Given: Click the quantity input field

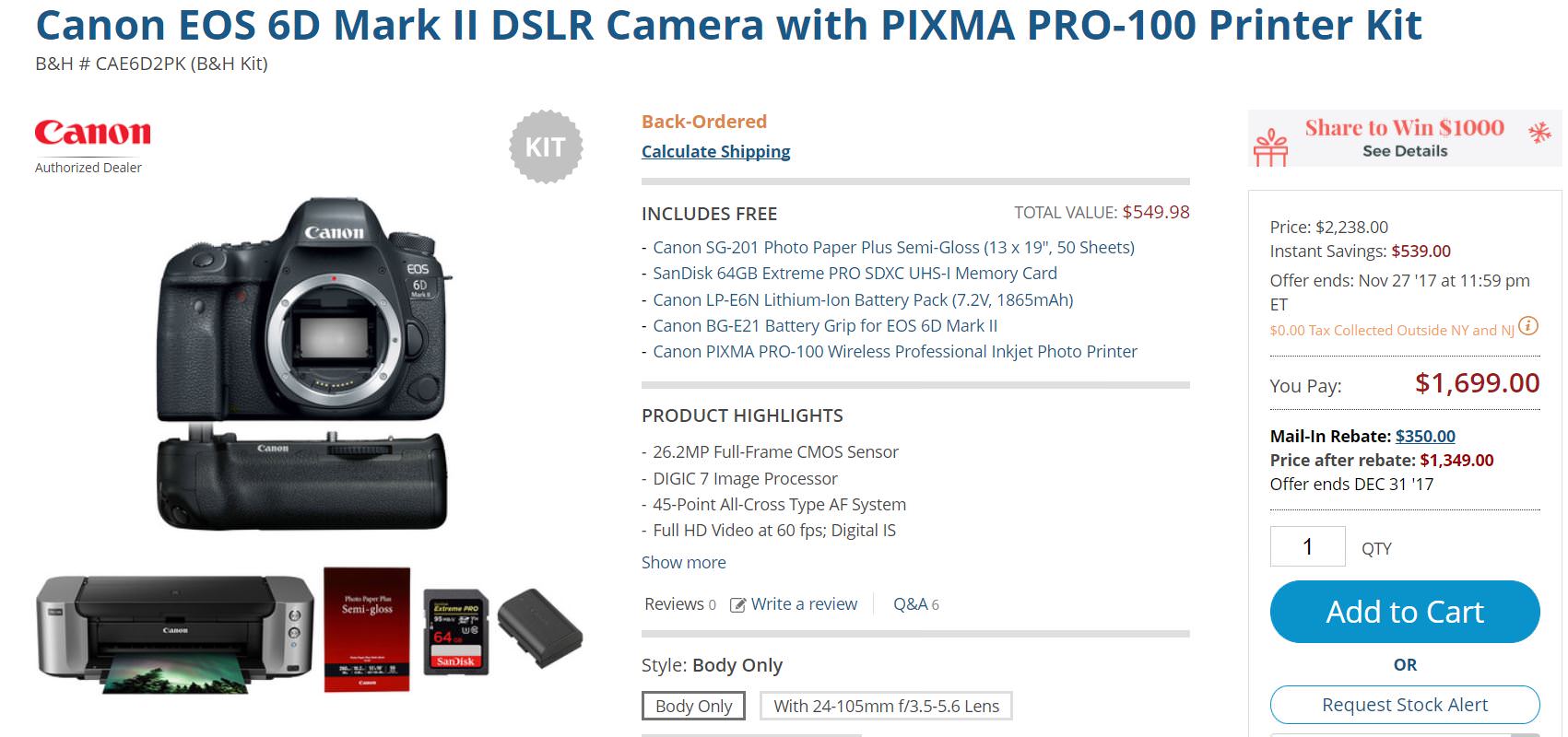Looking at the screenshot, I should 1307,546.
